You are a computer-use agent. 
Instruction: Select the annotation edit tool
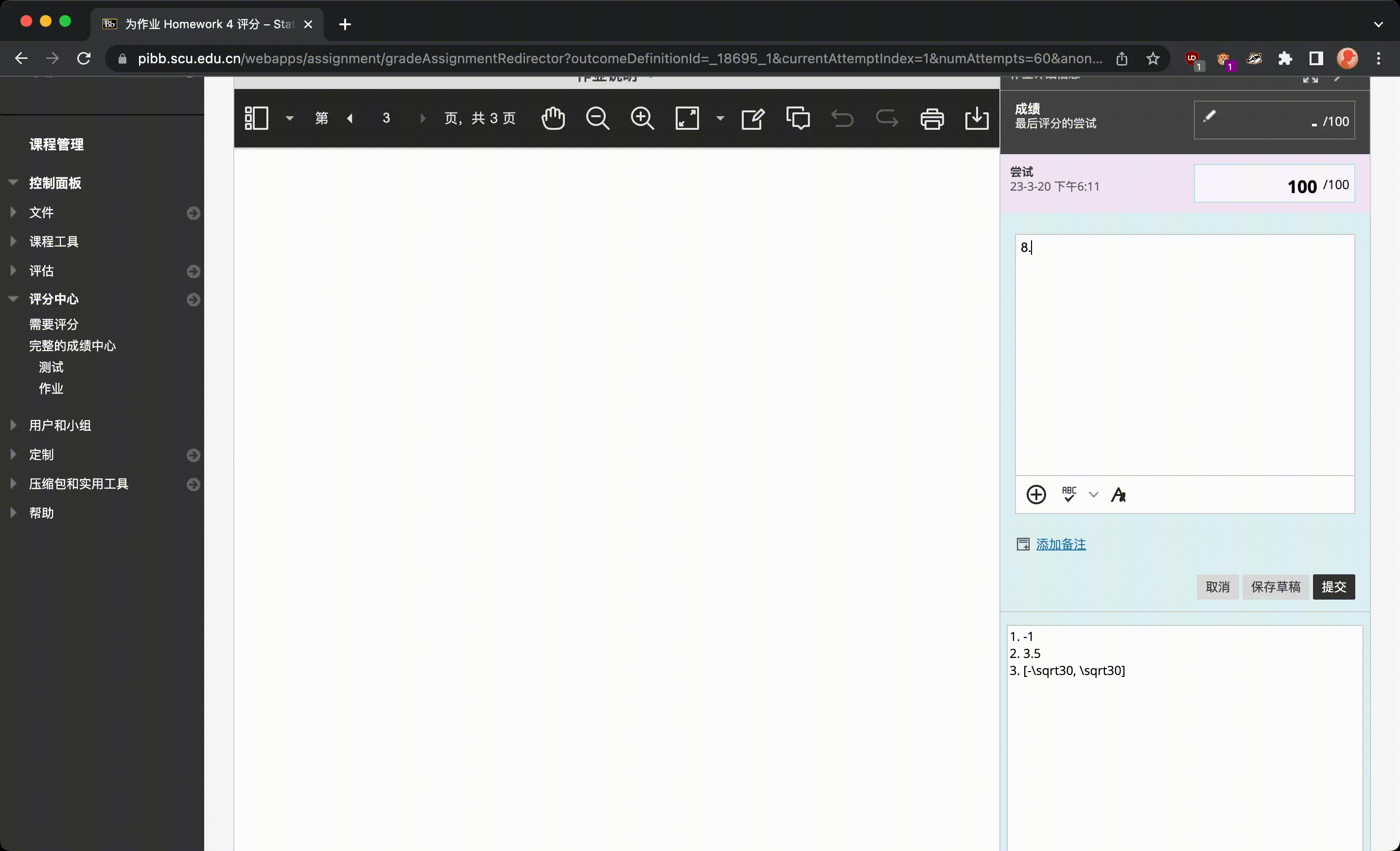click(x=753, y=118)
